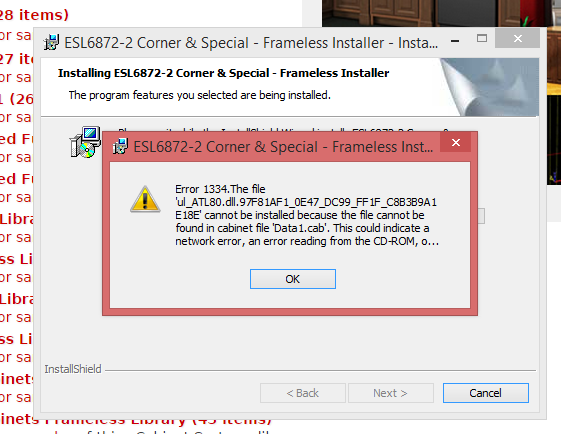The height and width of the screenshot is (434, 561).
Task: Cancel the installation
Action: click(486, 393)
